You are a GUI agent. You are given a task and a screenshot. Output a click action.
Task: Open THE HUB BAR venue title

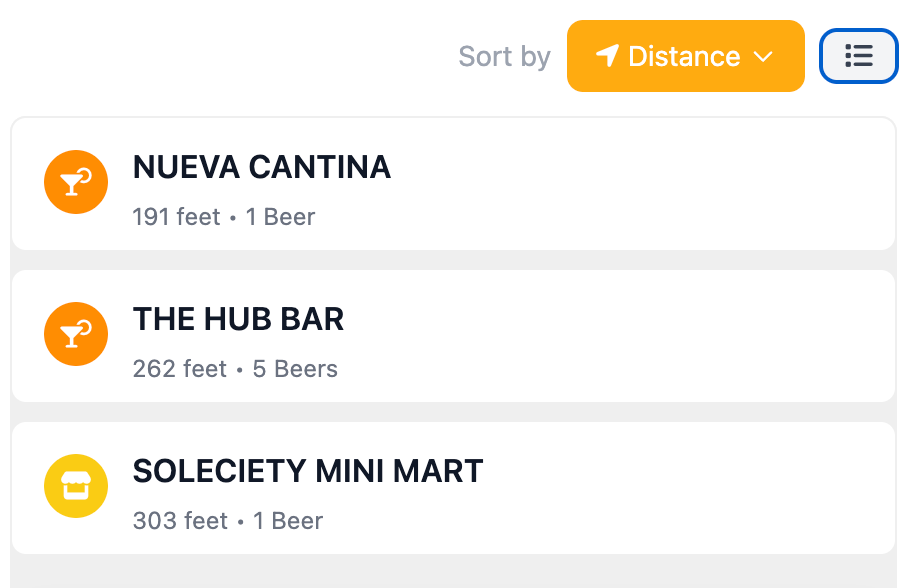pyautogui.click(x=238, y=319)
